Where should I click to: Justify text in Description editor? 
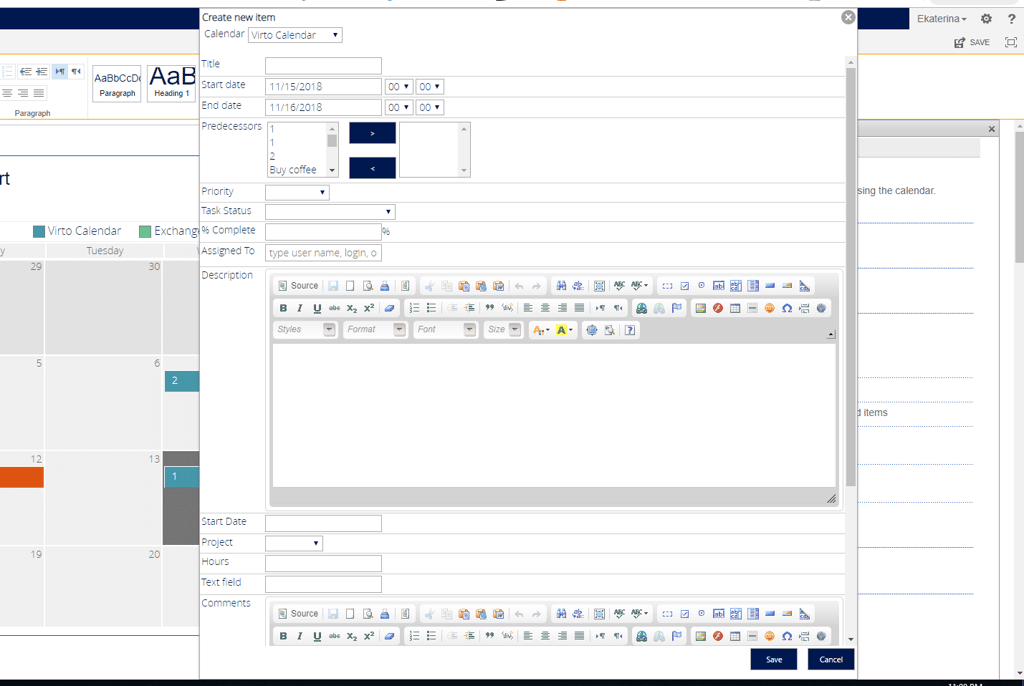(x=579, y=308)
